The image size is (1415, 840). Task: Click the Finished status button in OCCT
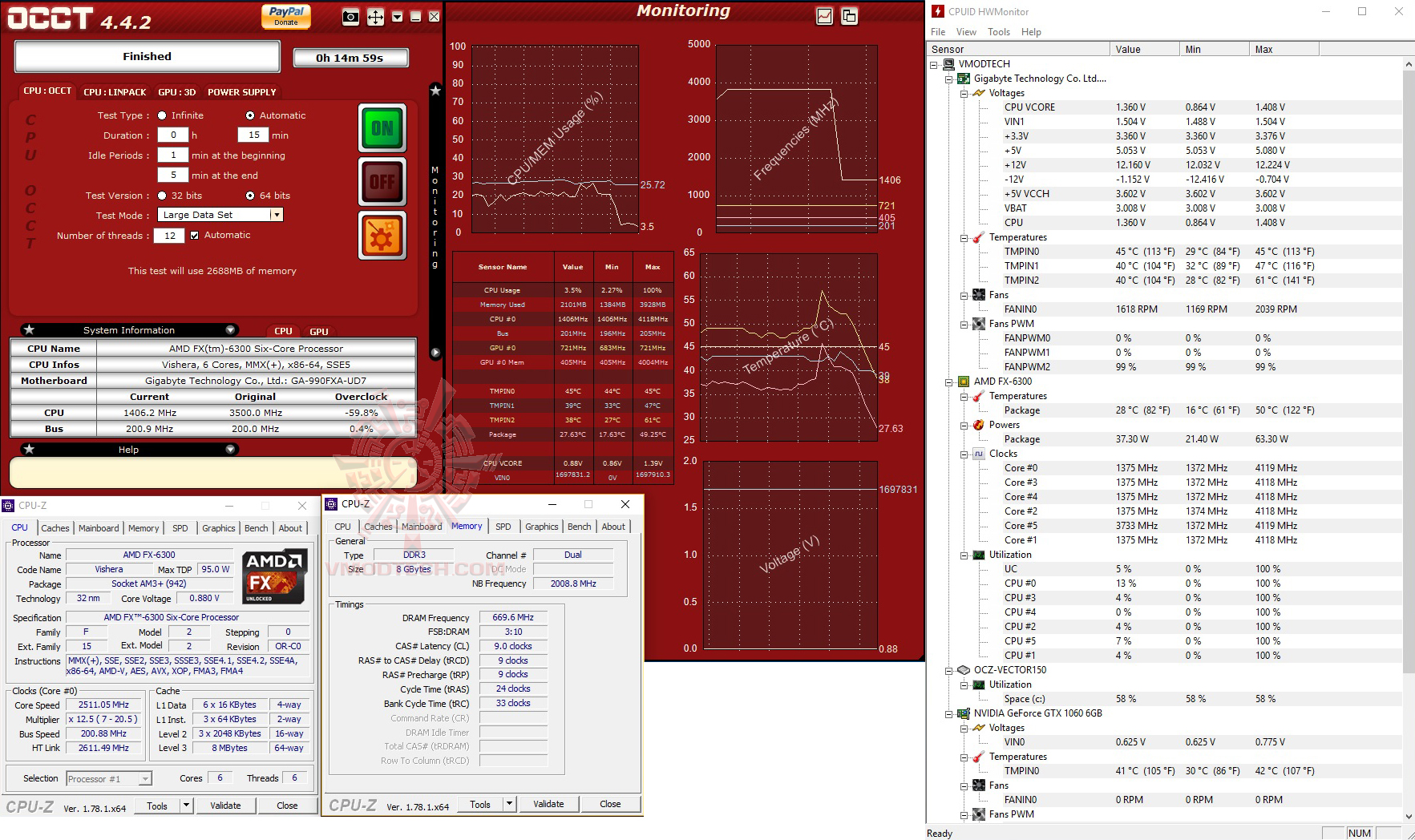coord(147,57)
